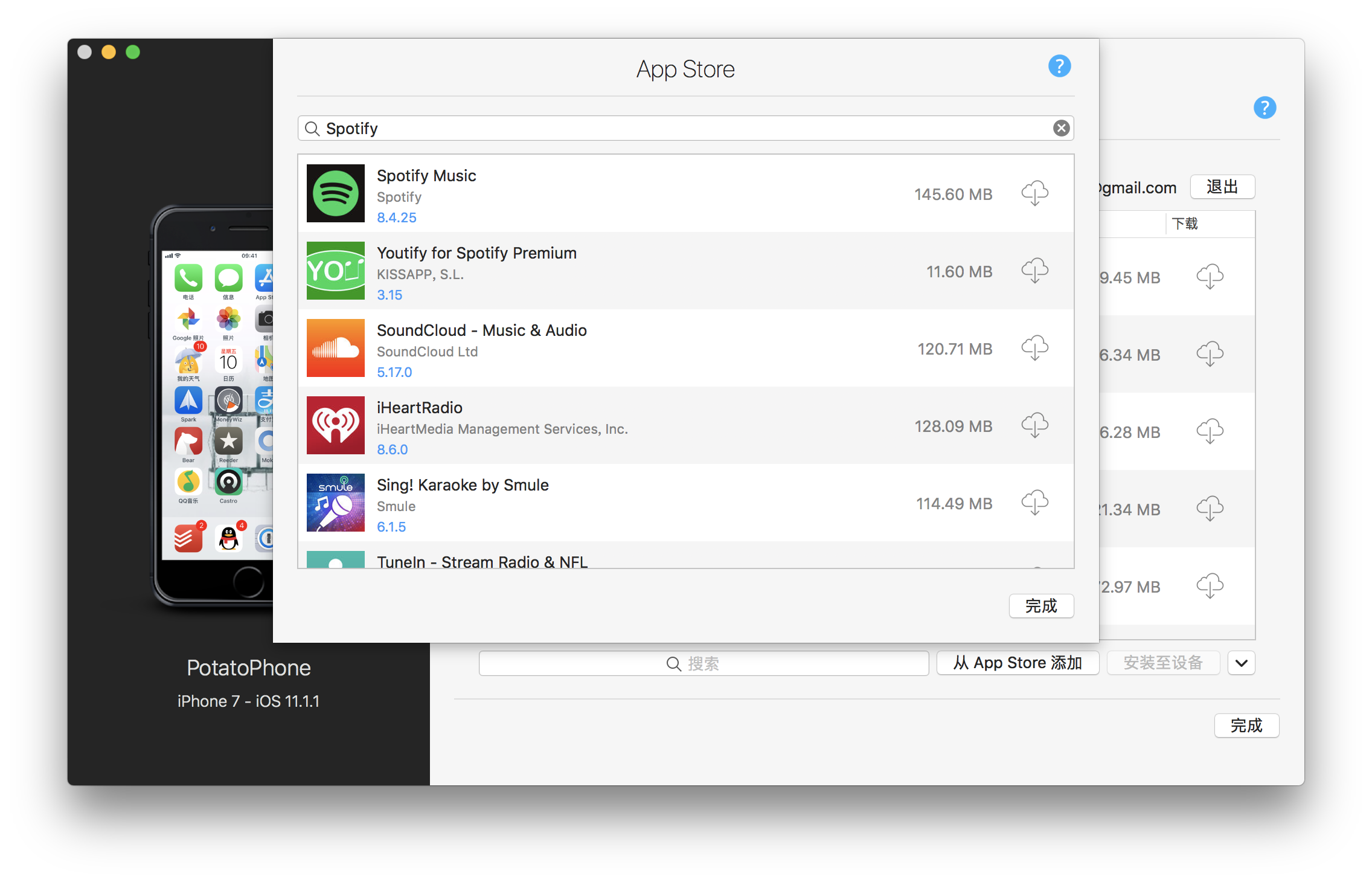
Task: Click the 128.09 MB size value
Action: point(953,427)
